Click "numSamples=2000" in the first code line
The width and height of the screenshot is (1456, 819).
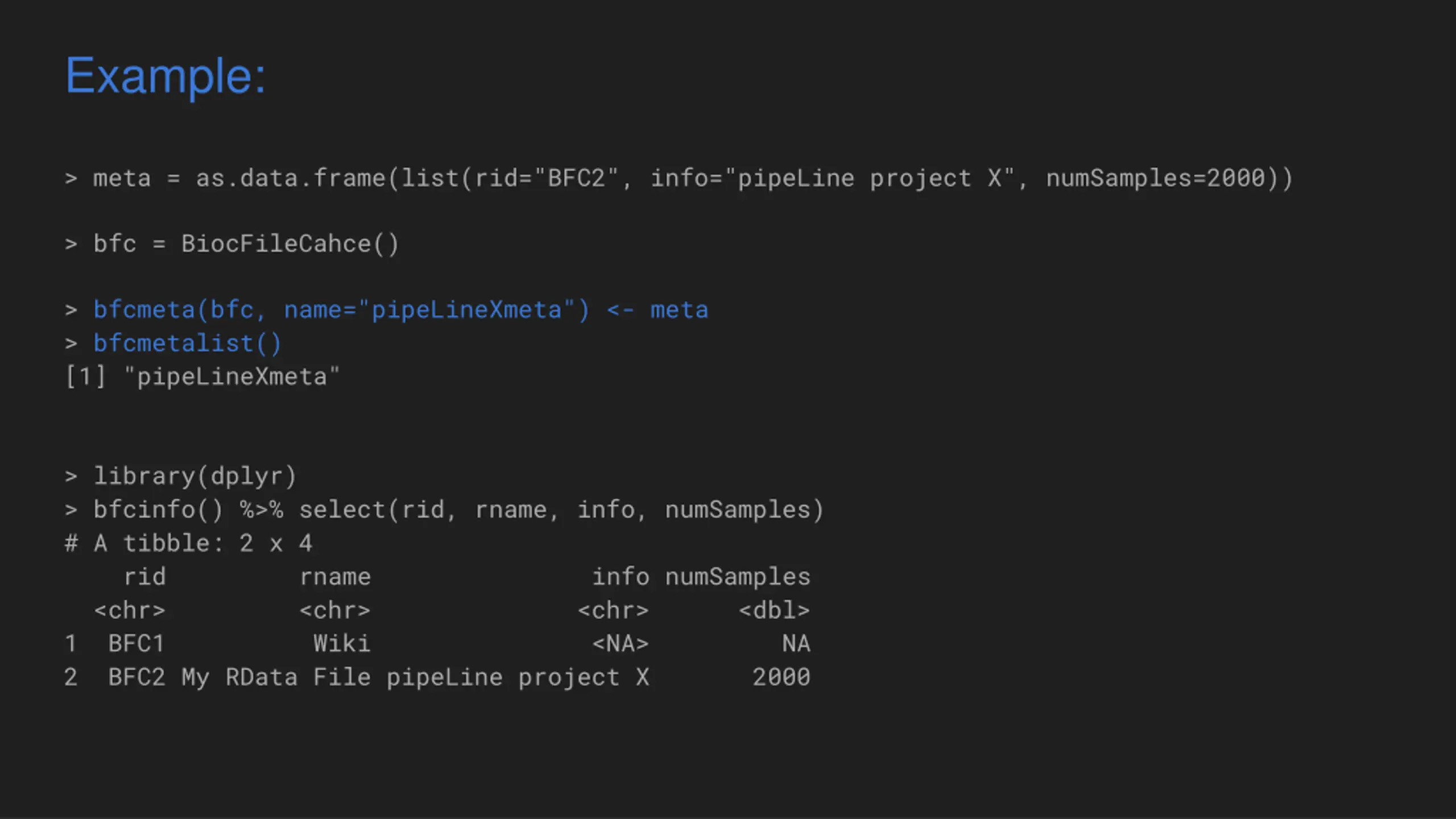point(1156,179)
